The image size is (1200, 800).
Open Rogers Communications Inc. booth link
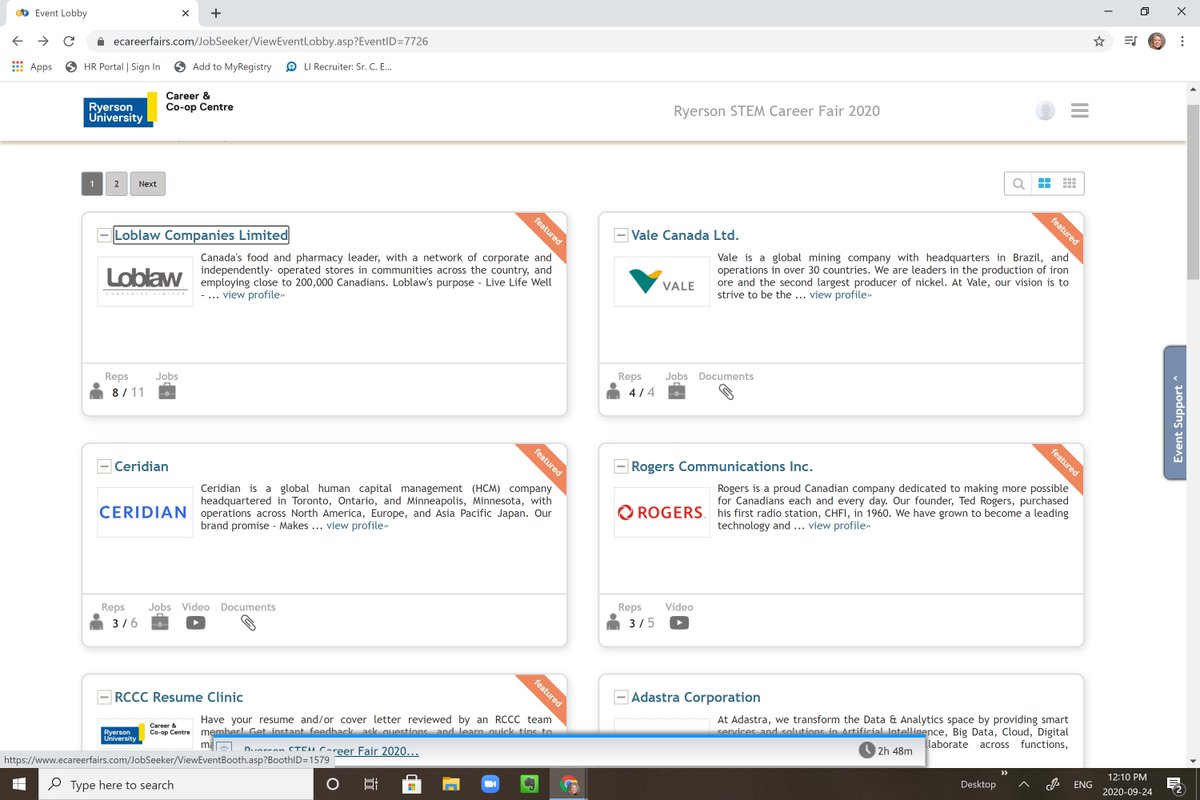pyautogui.click(x=722, y=467)
